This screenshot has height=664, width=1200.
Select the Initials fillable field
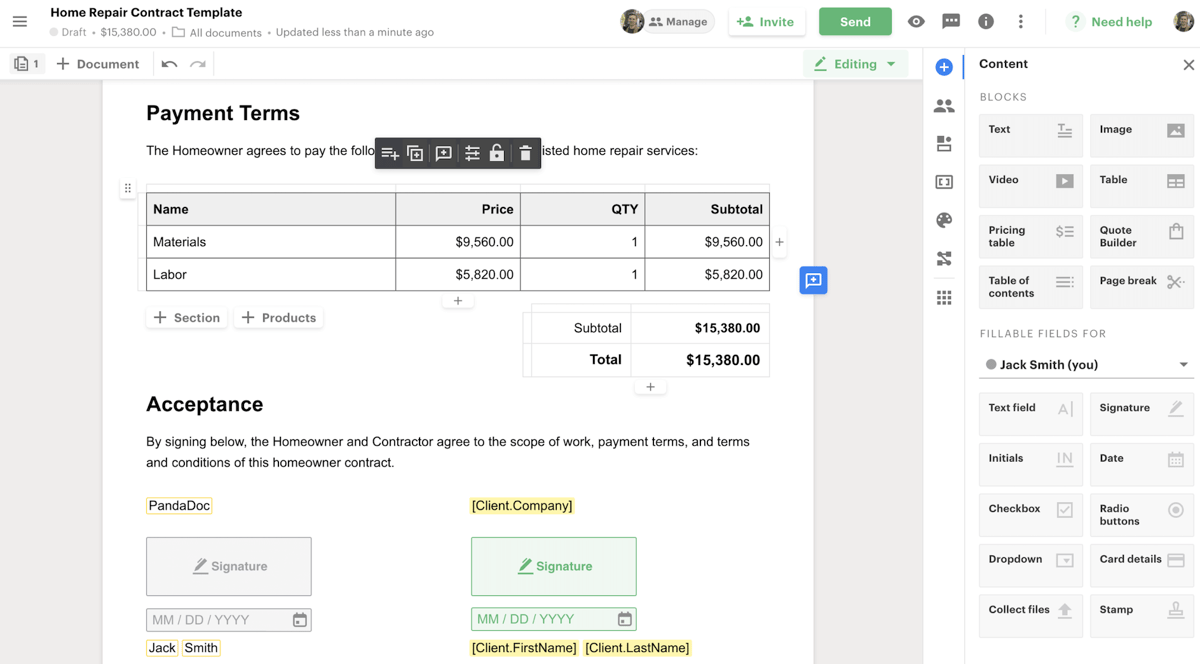tap(1030, 464)
